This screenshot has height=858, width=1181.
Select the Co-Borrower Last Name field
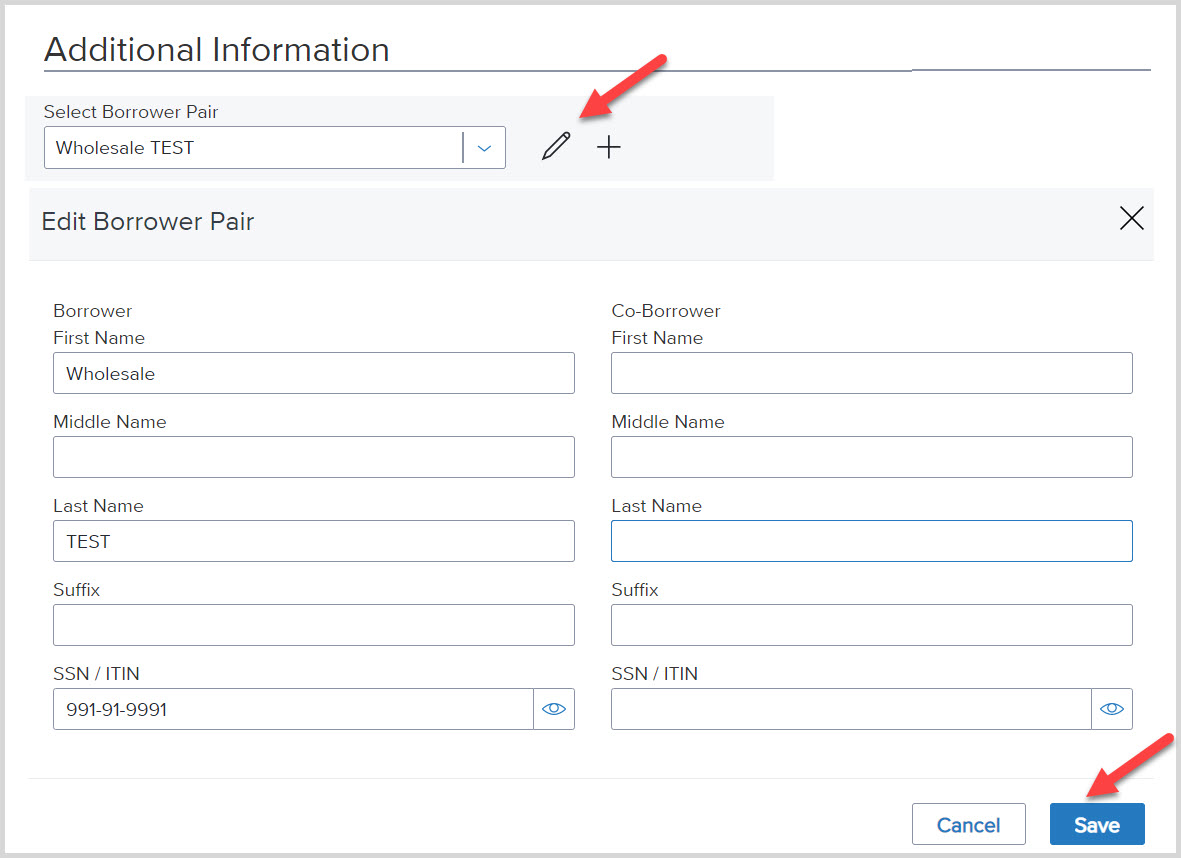pyautogui.click(x=871, y=541)
